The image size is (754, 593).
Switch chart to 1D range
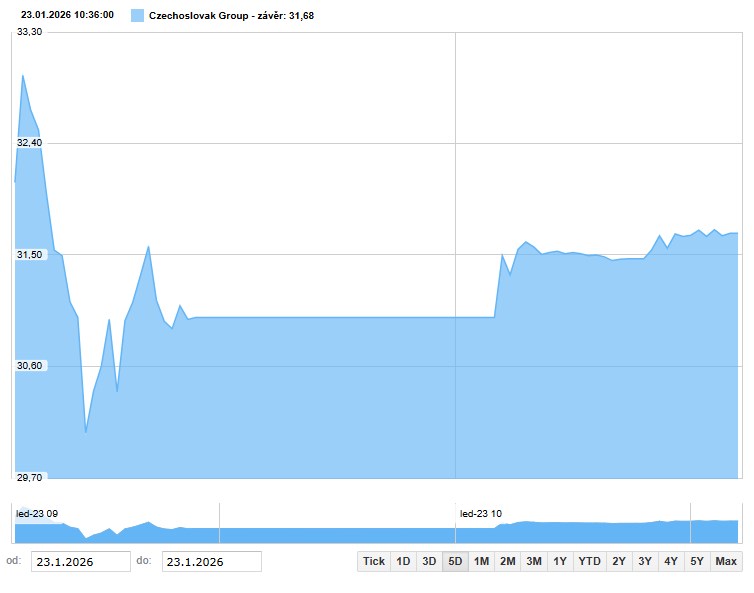click(403, 561)
